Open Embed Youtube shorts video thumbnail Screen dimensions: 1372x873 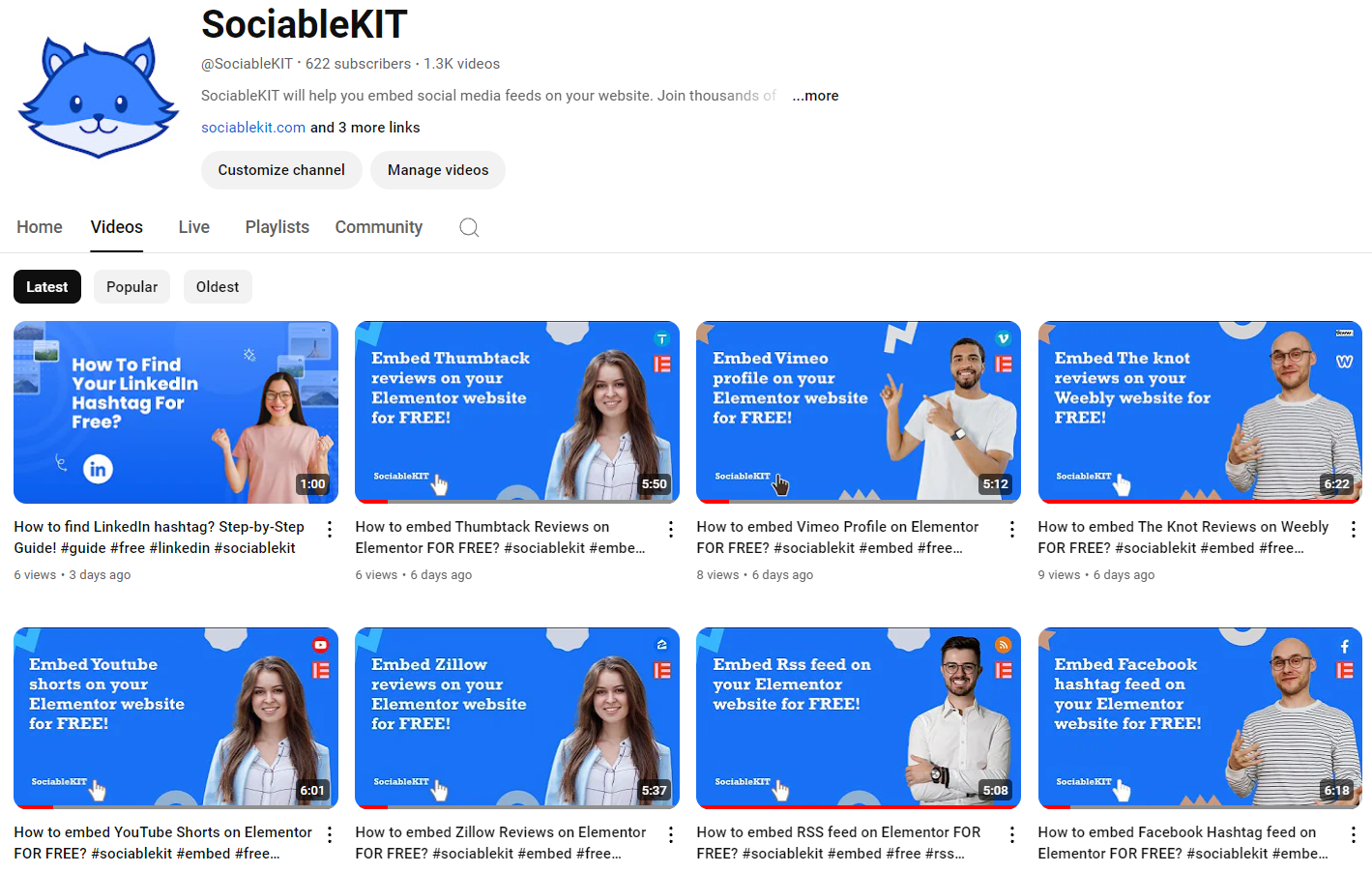point(176,718)
